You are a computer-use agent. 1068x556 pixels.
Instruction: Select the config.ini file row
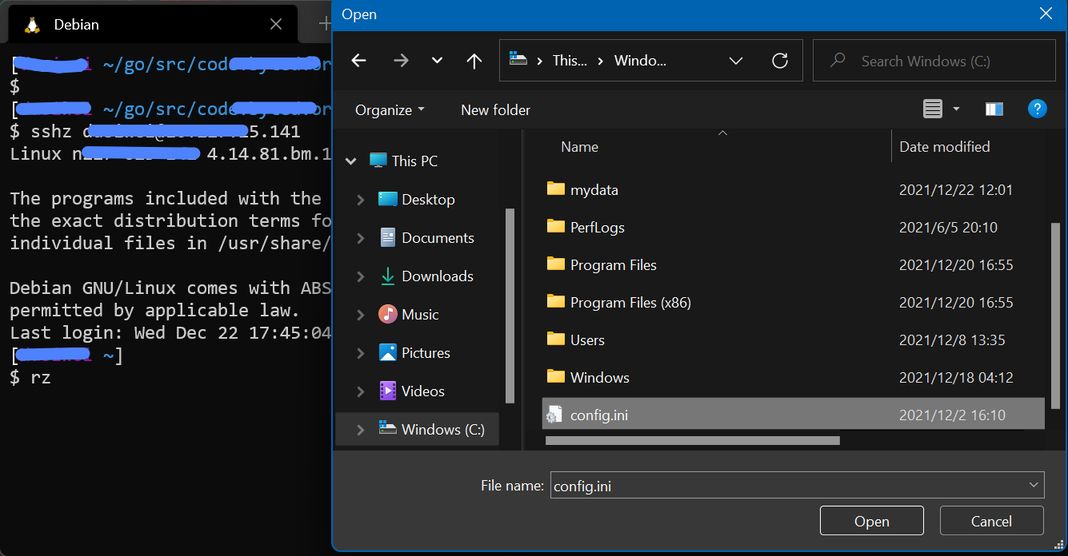click(x=793, y=414)
